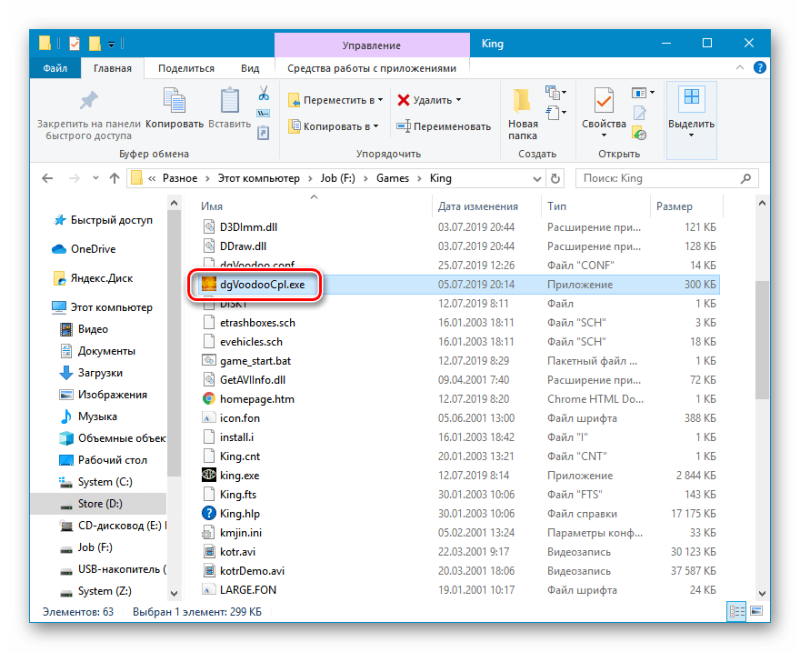Create New Folder via folder icon
Image resolution: width=800 pixels, height=652 pixels.
[x=522, y=100]
